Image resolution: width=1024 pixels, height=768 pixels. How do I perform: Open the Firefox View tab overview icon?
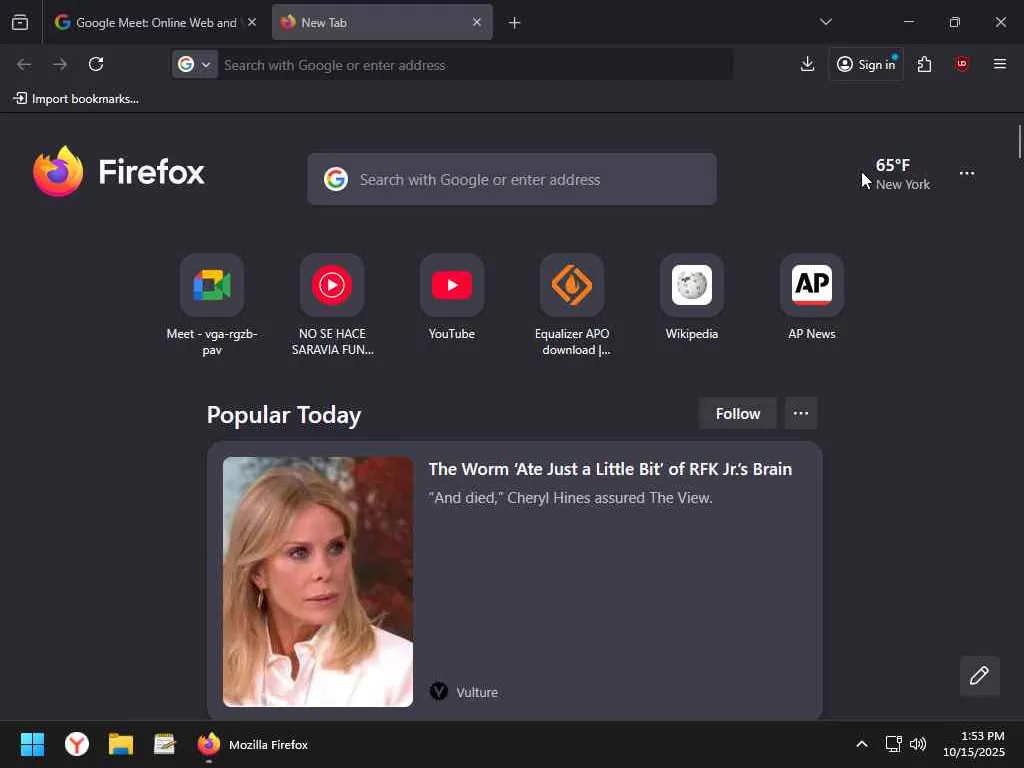pos(20,22)
